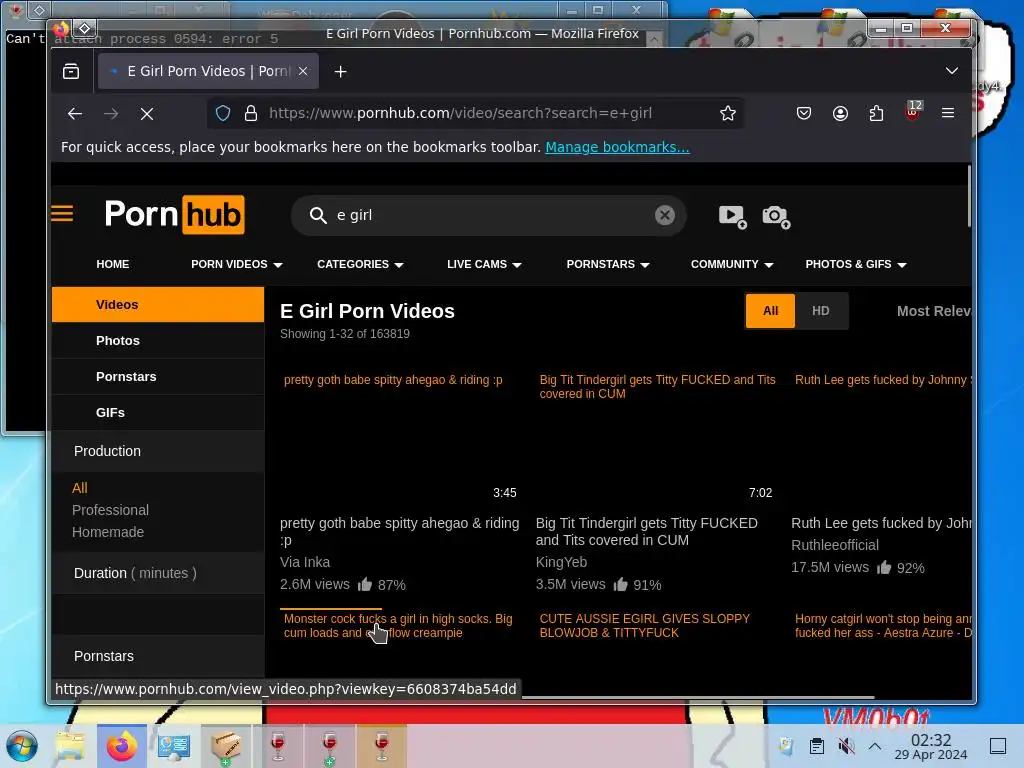This screenshot has width=1024, height=768.
Task: Expand the list all tabs chevron
Action: [952, 71]
